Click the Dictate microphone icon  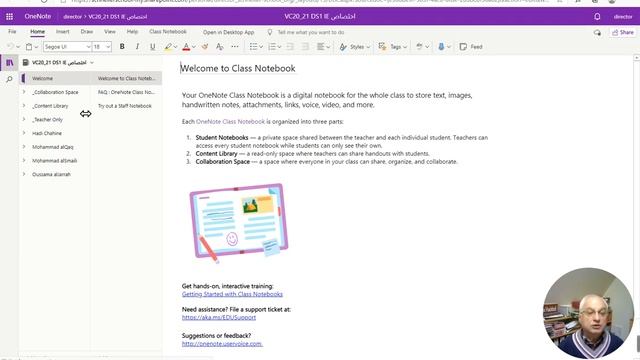pos(441,47)
